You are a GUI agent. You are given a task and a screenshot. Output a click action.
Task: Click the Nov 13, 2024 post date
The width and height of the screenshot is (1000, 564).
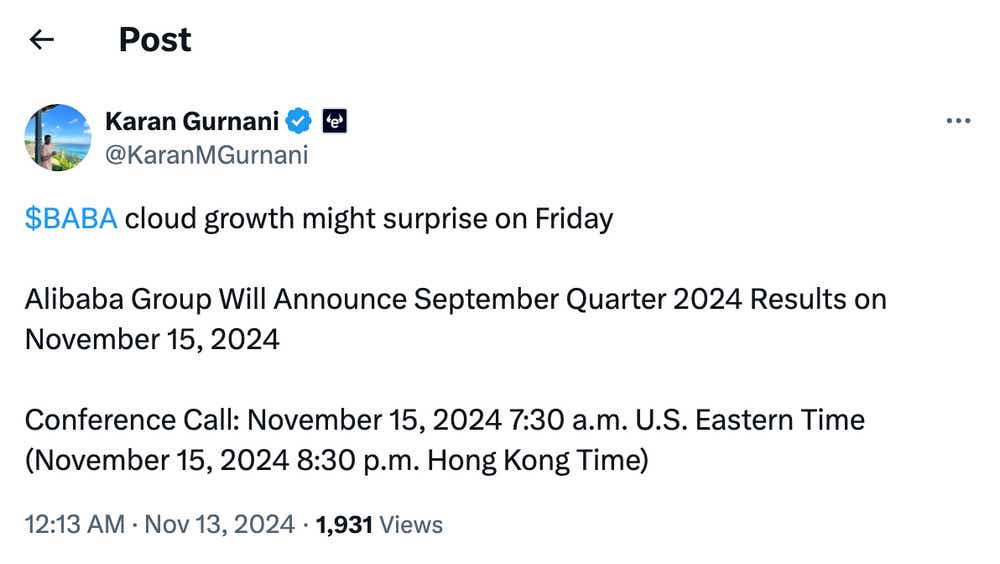tap(220, 524)
